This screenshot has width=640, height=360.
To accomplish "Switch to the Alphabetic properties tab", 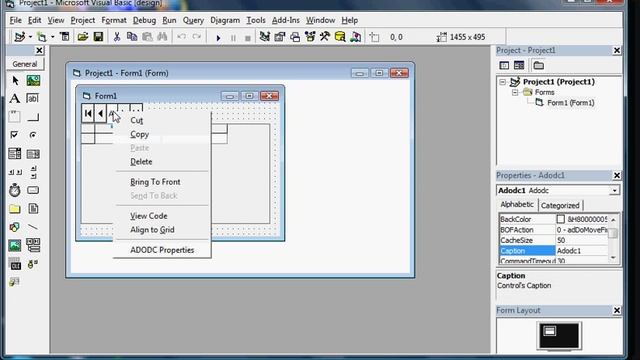I will click(517, 204).
